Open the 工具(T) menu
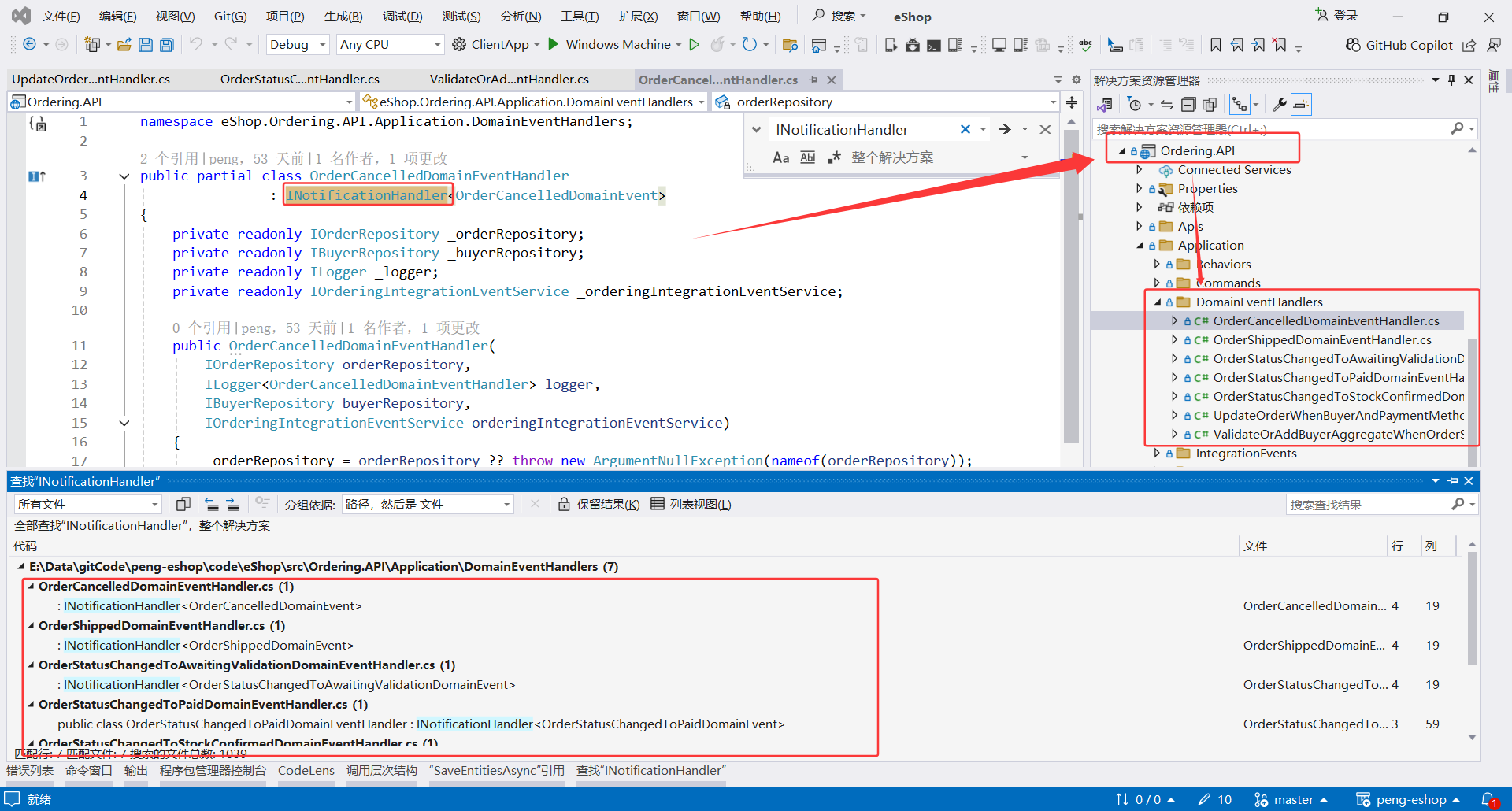This screenshot has height=811, width=1512. (580, 17)
